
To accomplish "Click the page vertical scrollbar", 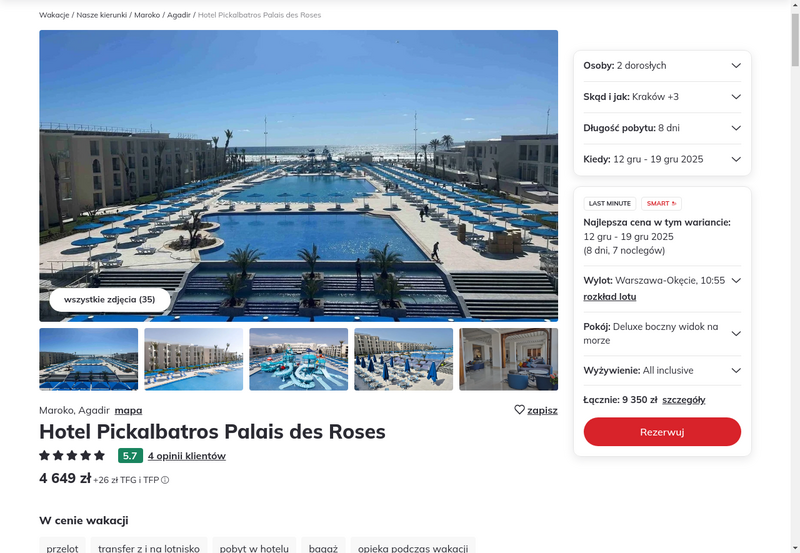I will coord(795,276).
